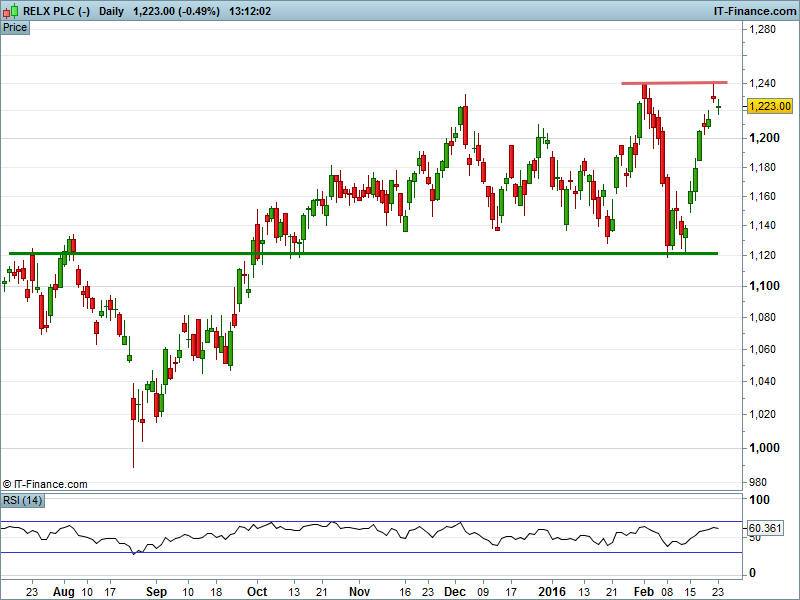Click the 1,000 price axis label
This screenshot has width=800, height=600.
click(x=764, y=447)
